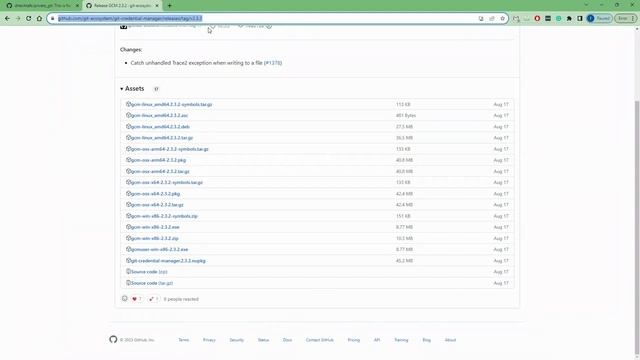Viewport: 640px width, 360px height.
Task: Download gcm-win-x86-2.3.2.zip archive
Action: coord(155,238)
